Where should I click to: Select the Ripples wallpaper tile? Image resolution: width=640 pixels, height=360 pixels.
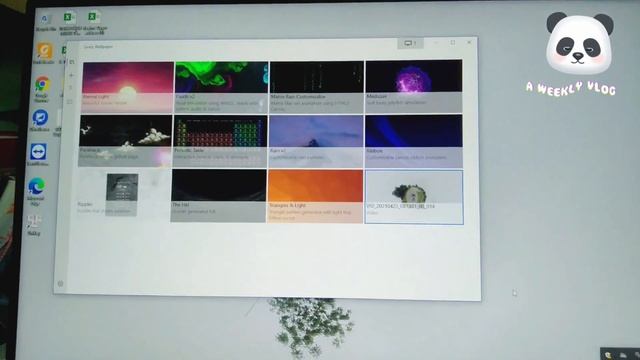[x=122, y=195]
